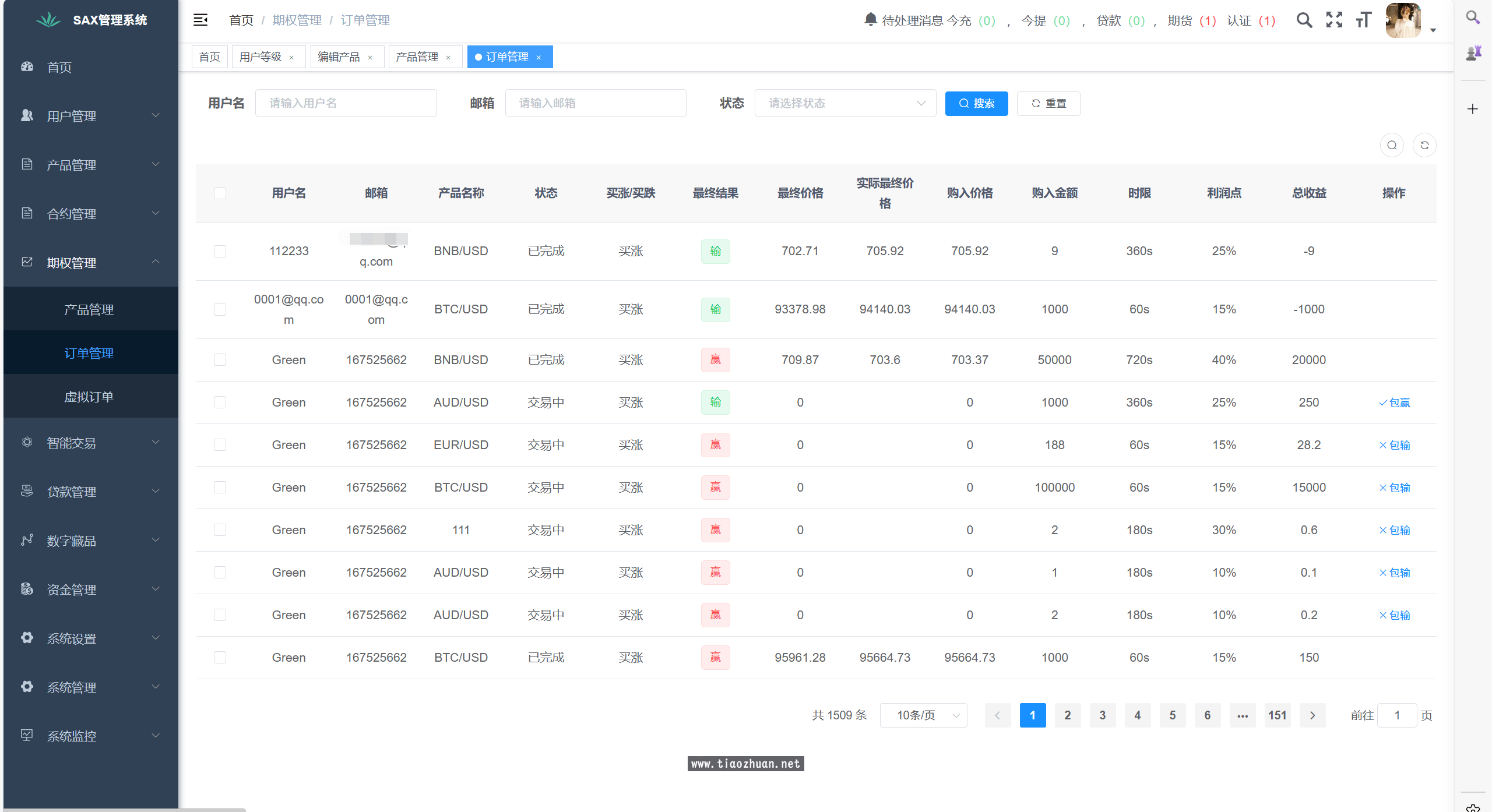Click the font size adjustment icon
The width and height of the screenshot is (1492, 812).
pos(1364,20)
